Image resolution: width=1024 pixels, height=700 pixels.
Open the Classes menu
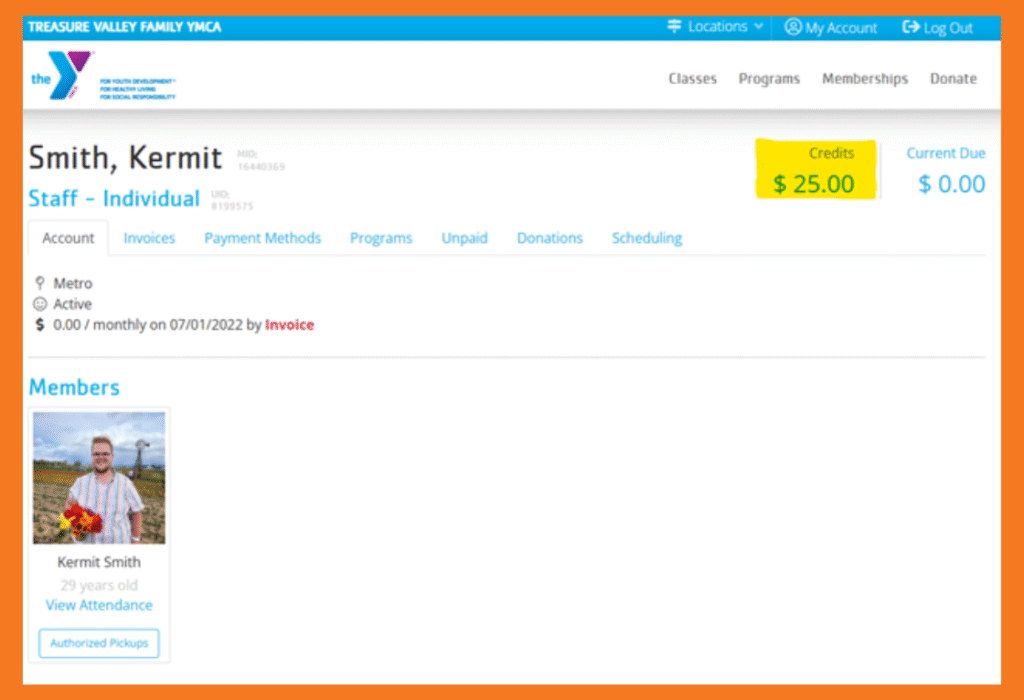coord(692,78)
